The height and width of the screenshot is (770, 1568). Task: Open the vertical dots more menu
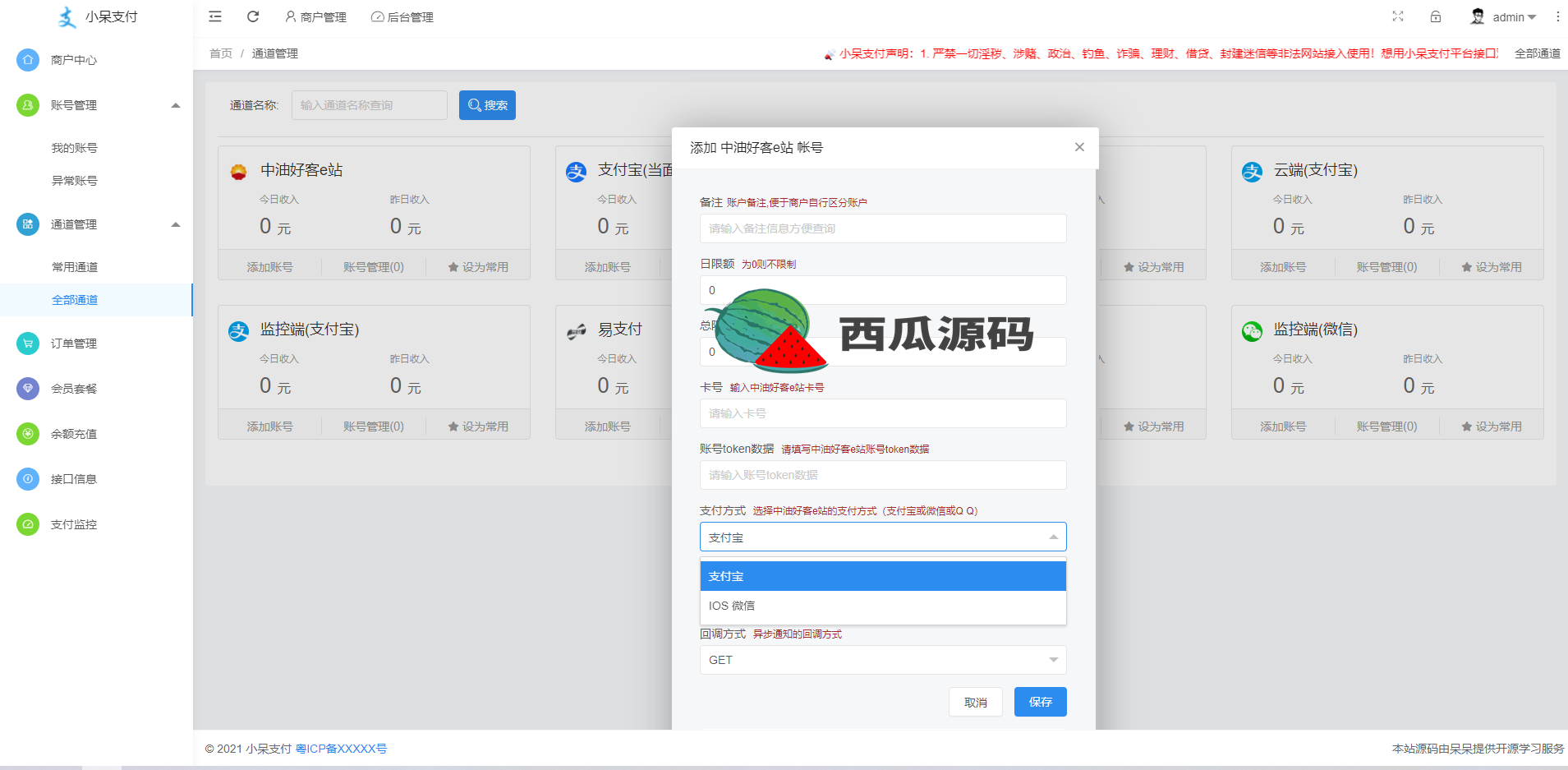(1557, 16)
